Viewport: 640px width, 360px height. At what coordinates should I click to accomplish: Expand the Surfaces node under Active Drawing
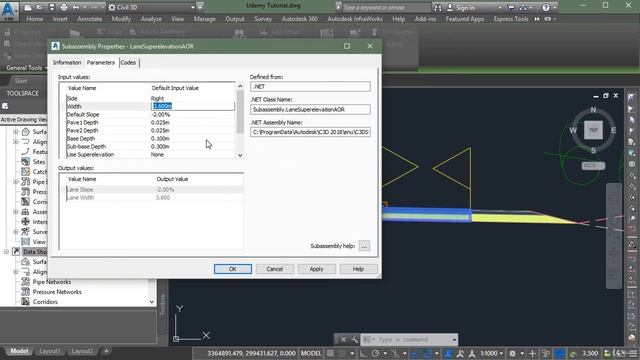(16, 132)
